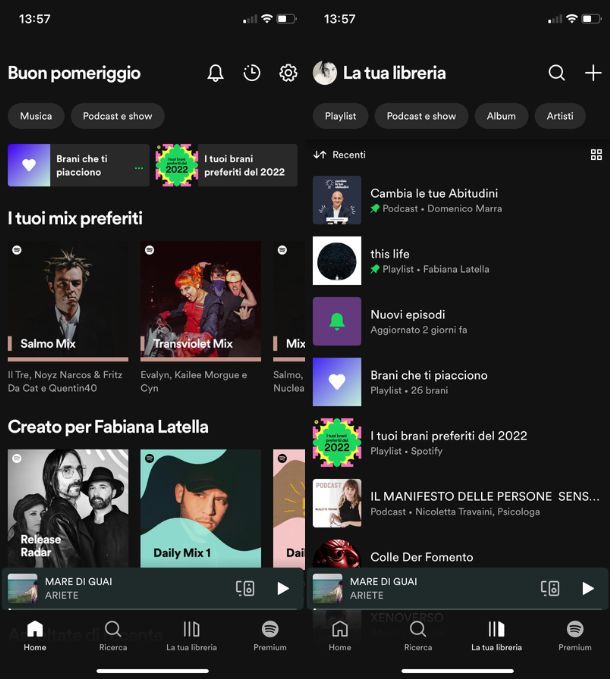The height and width of the screenshot is (679, 610).
Task: Tap the search magnifier in La tua libreria header
Action: tap(556, 73)
